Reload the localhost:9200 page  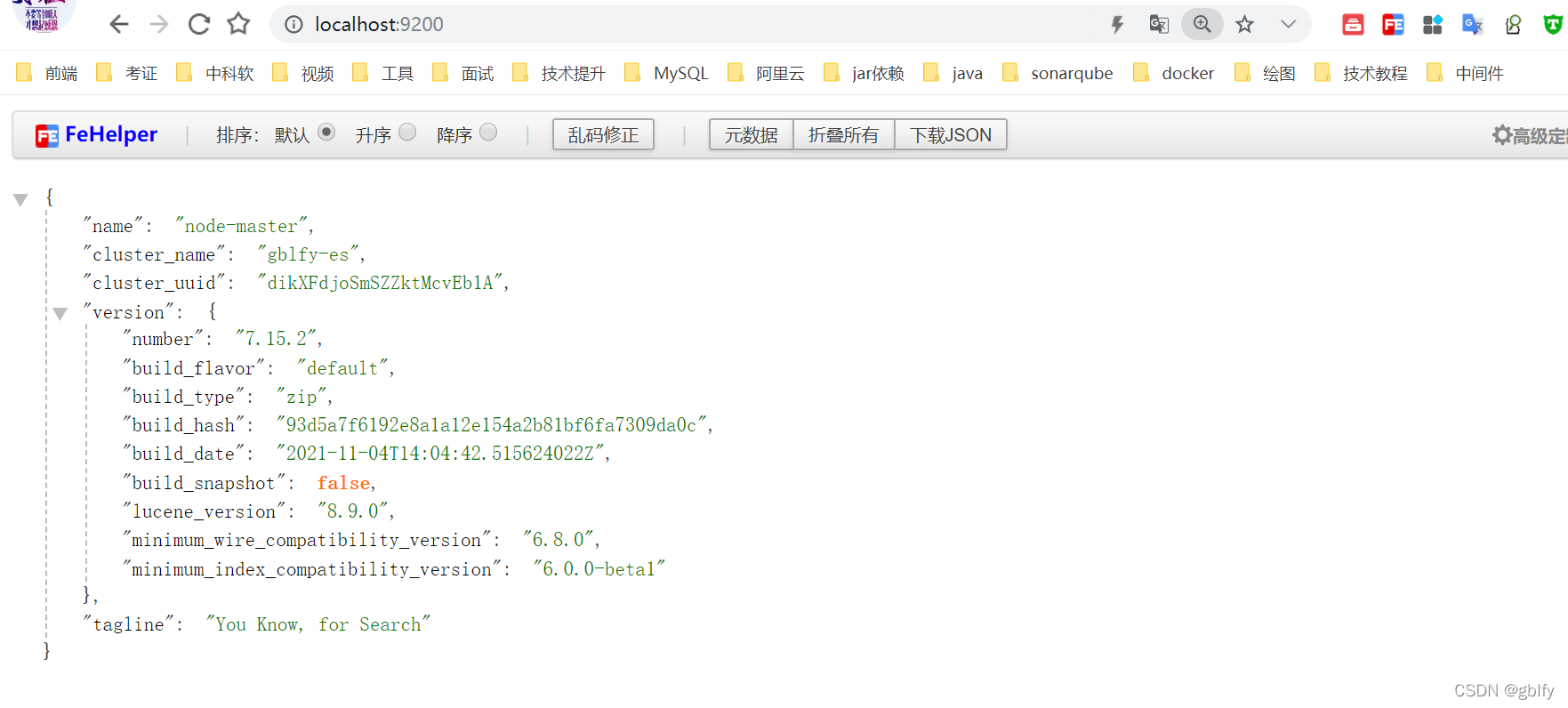click(199, 24)
